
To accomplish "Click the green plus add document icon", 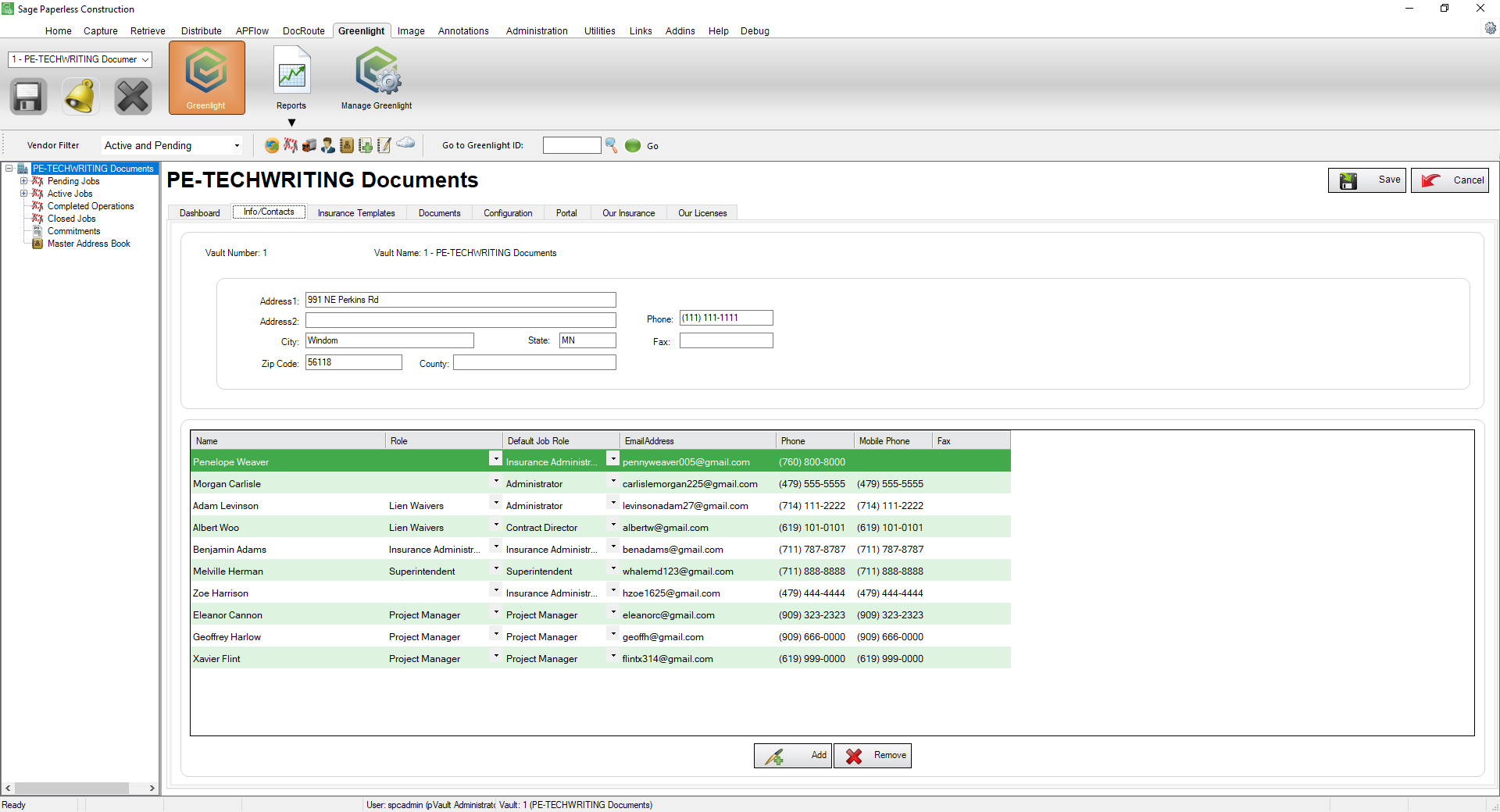I will [x=365, y=145].
